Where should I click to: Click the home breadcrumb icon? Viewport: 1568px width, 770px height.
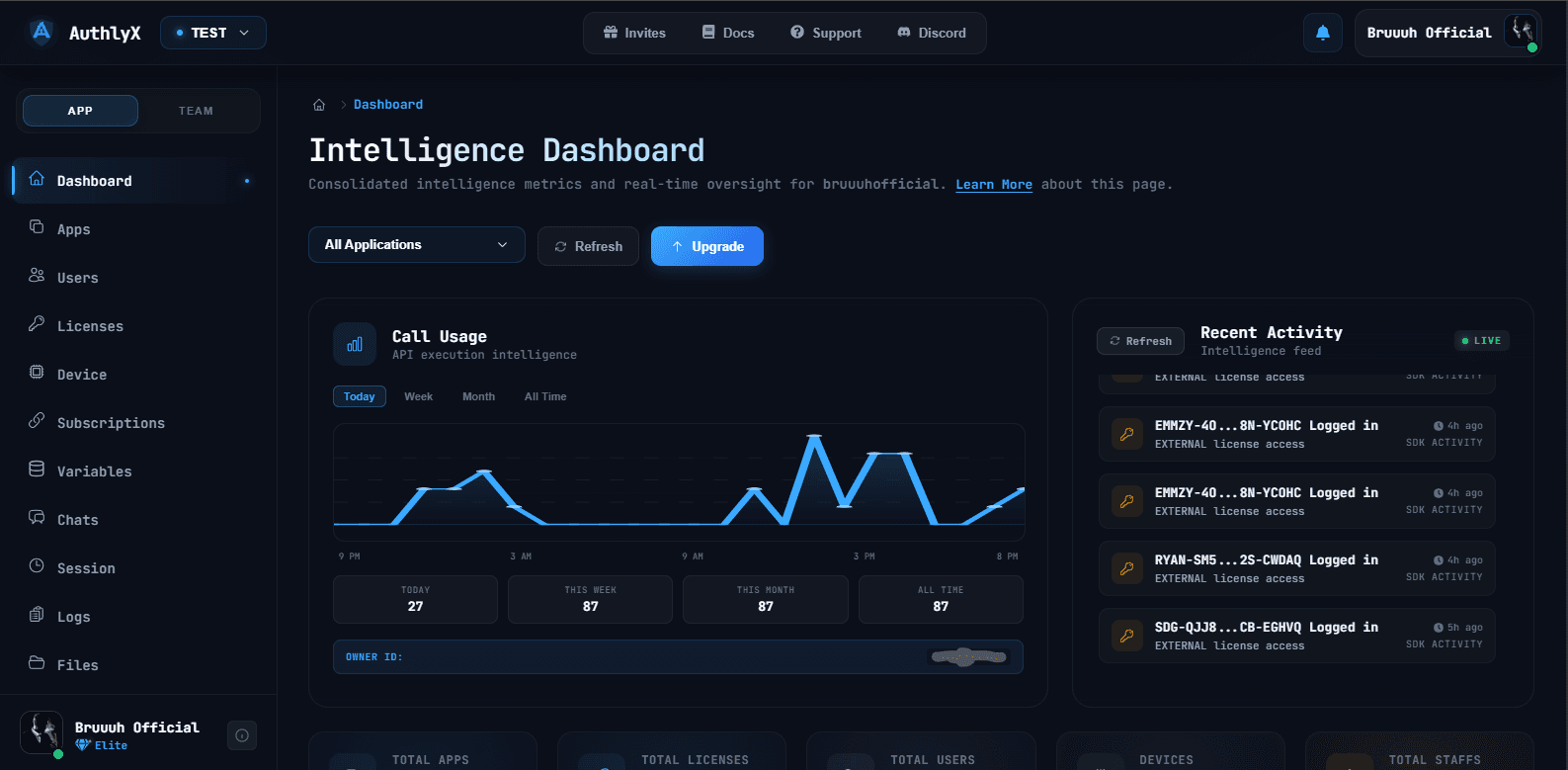click(x=319, y=105)
